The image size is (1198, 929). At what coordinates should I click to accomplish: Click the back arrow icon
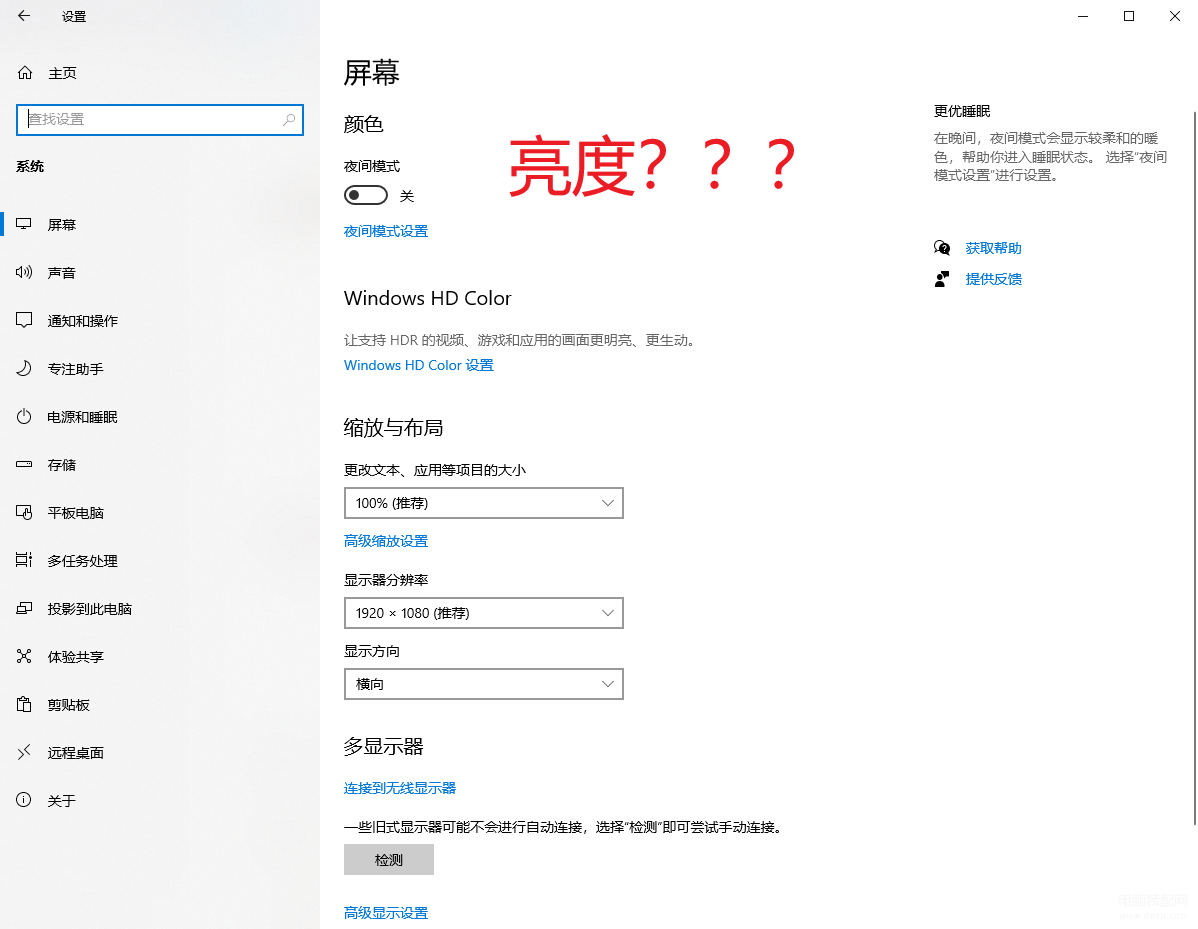(x=24, y=15)
